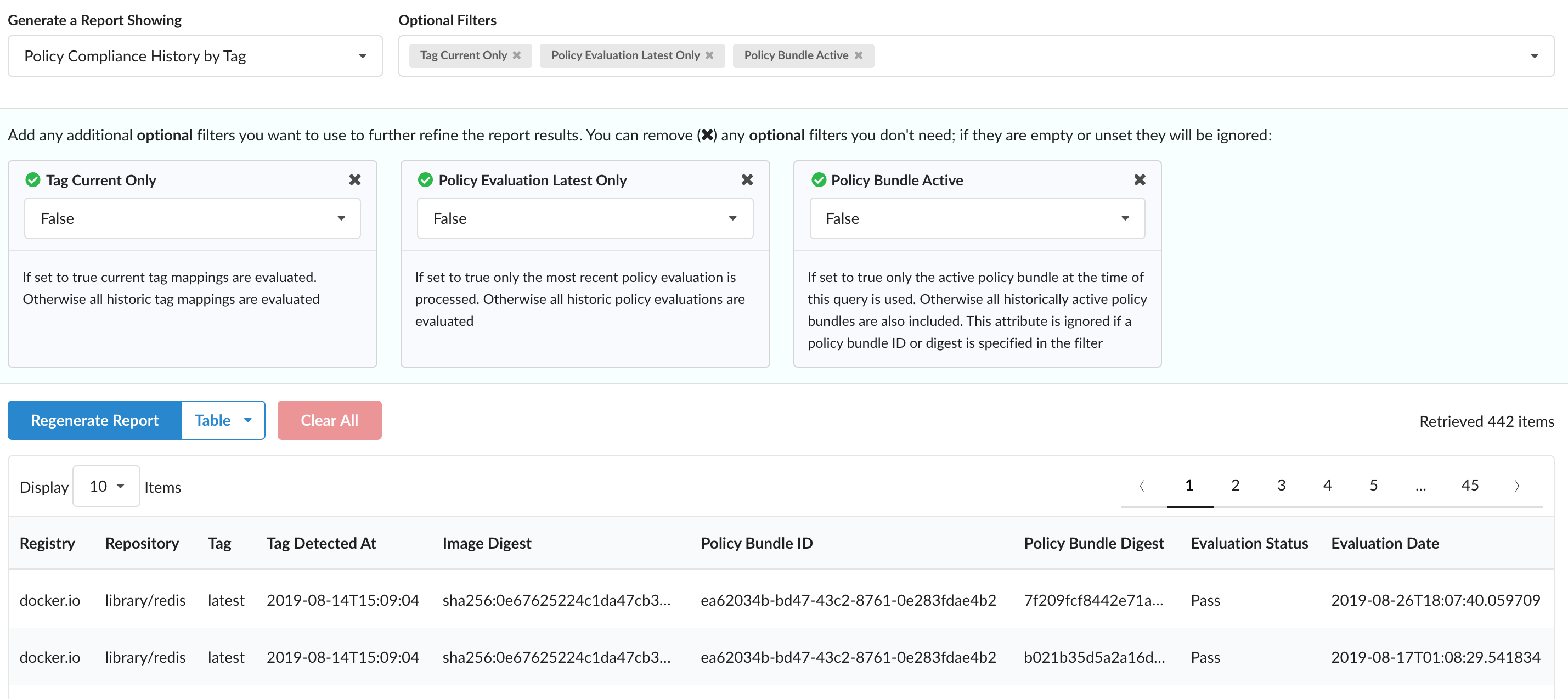
Task: Close the Tag Current Only filter card
Action: point(354,180)
